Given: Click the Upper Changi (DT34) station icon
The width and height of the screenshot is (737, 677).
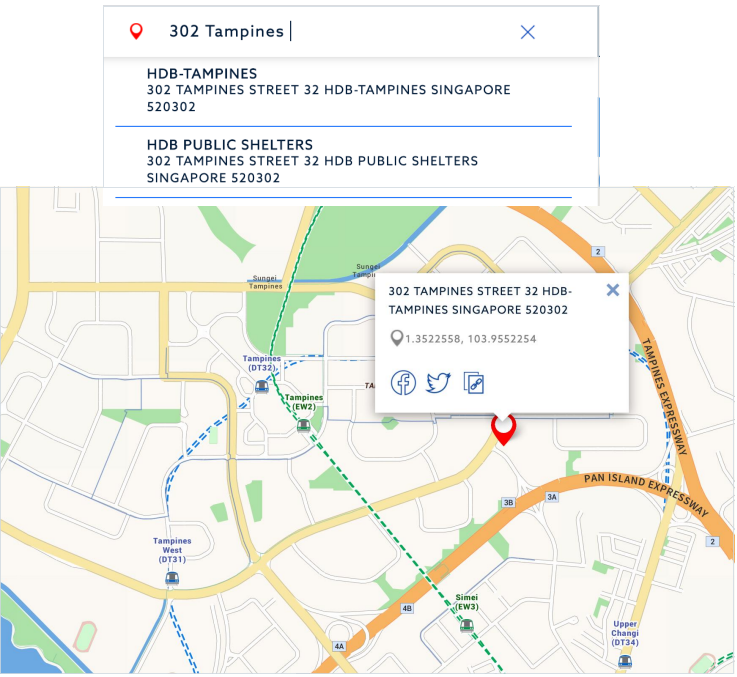Looking at the screenshot, I should coord(625,661).
